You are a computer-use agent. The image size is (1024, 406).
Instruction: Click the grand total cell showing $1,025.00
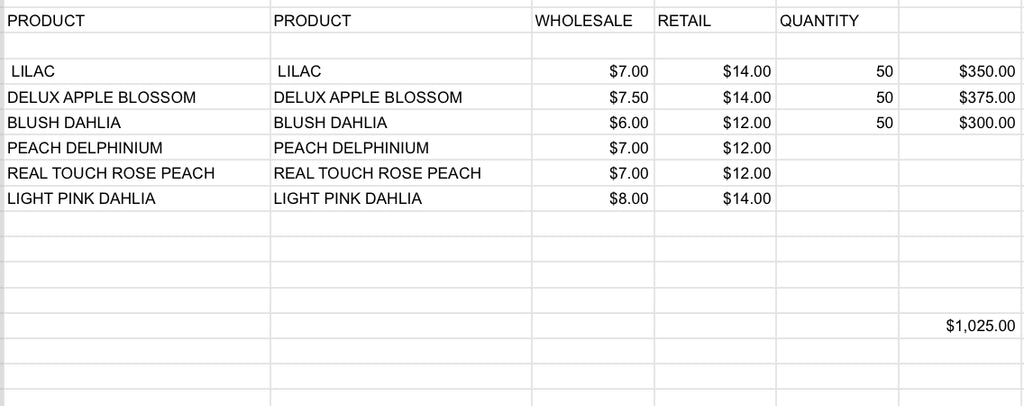pos(960,326)
